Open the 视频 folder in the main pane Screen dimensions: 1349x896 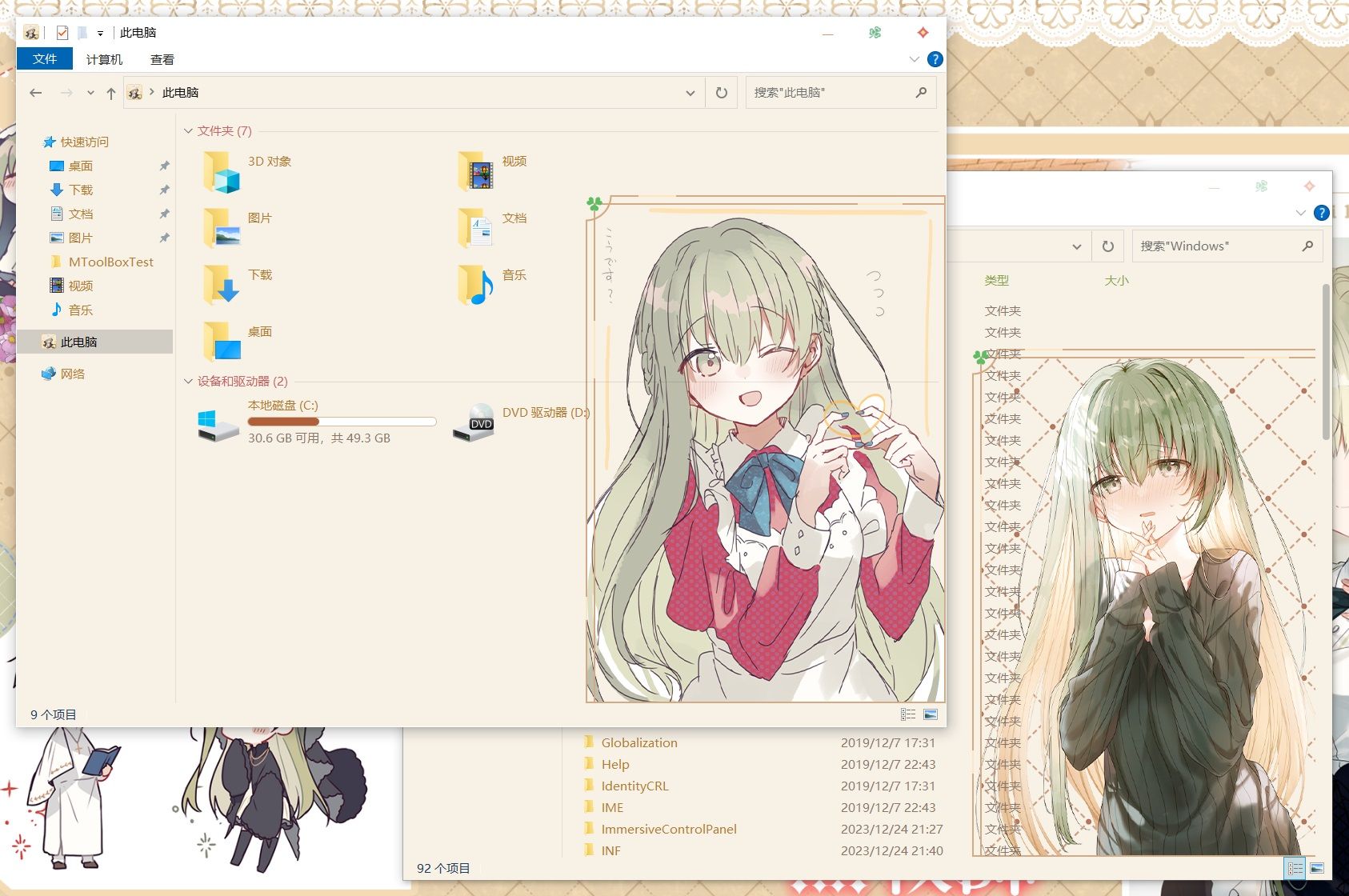coord(477,171)
